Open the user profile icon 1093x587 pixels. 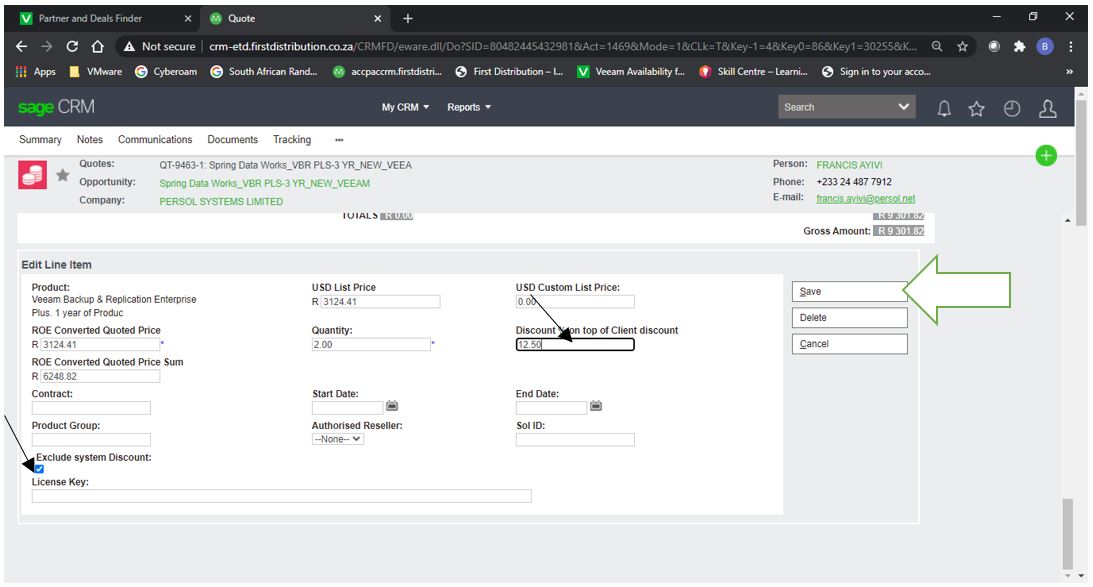point(1047,108)
